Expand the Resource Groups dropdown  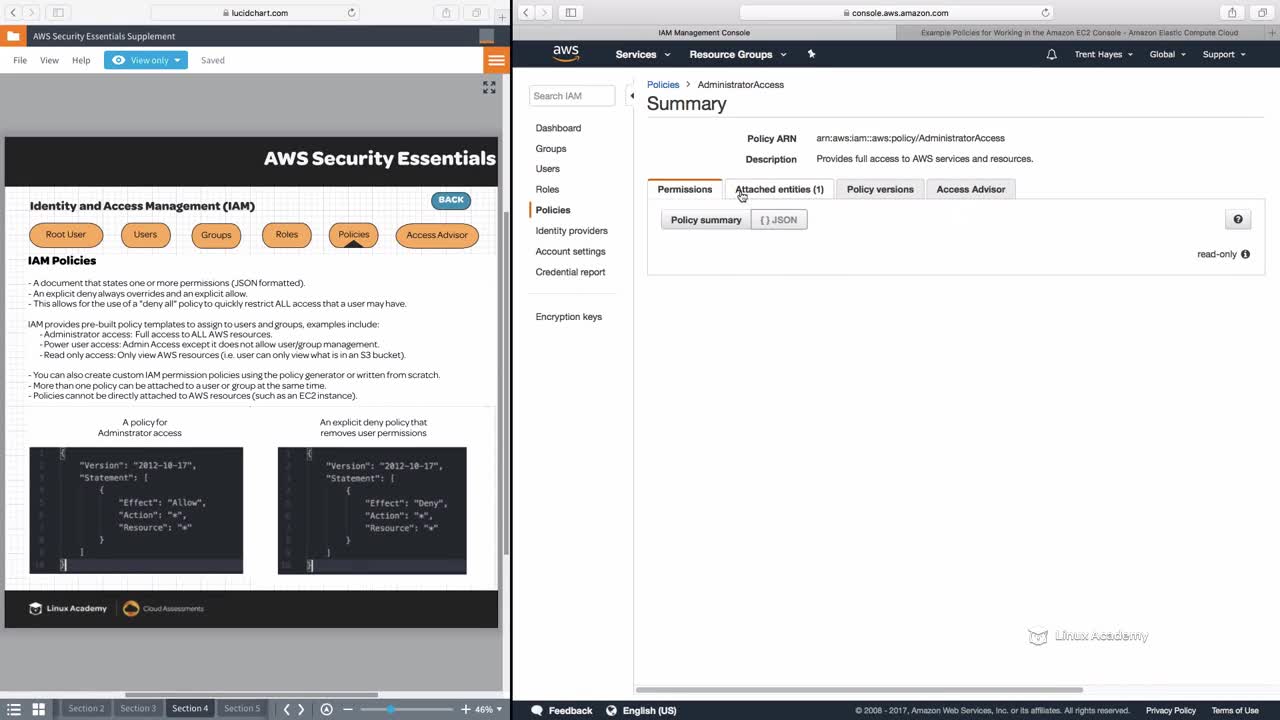[738, 54]
